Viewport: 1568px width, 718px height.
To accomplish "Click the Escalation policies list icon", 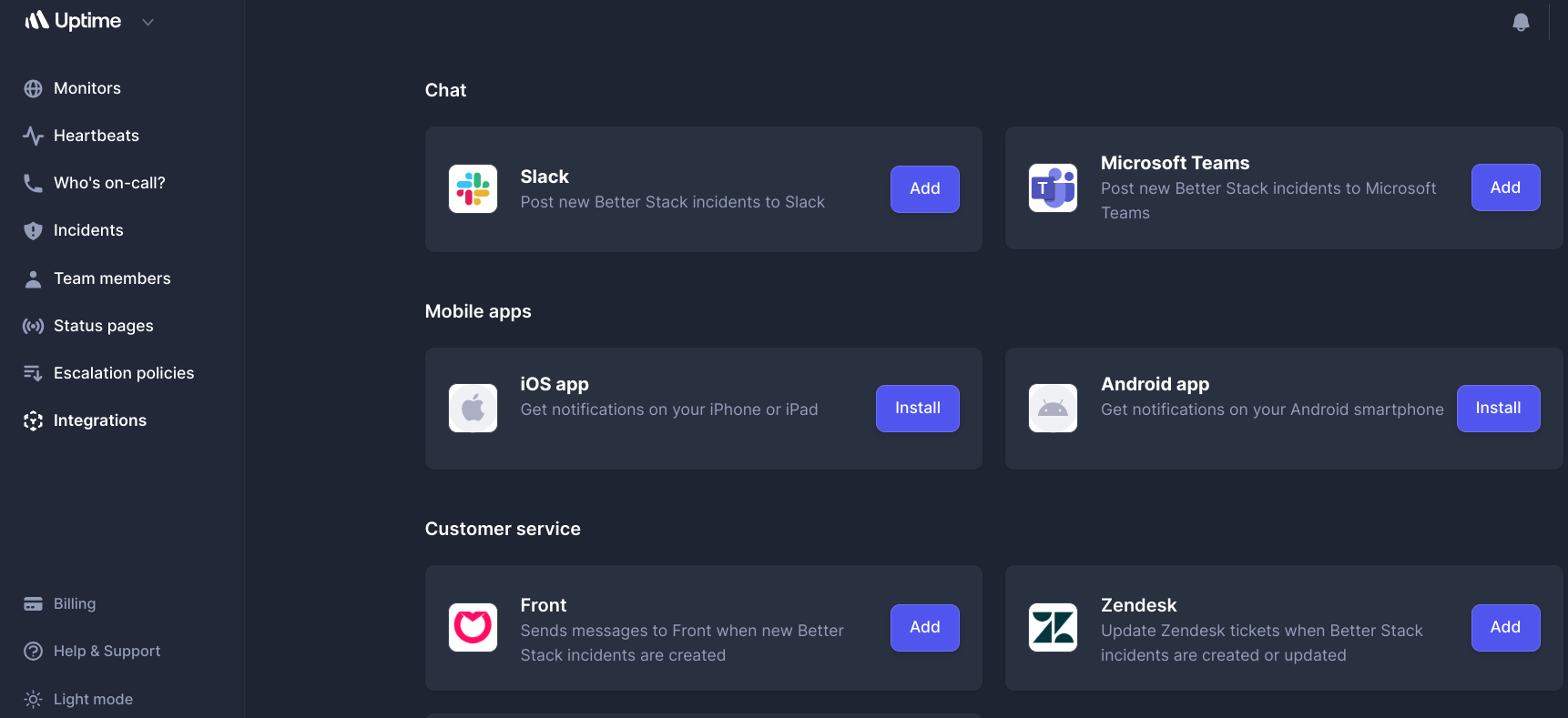I will (33, 372).
